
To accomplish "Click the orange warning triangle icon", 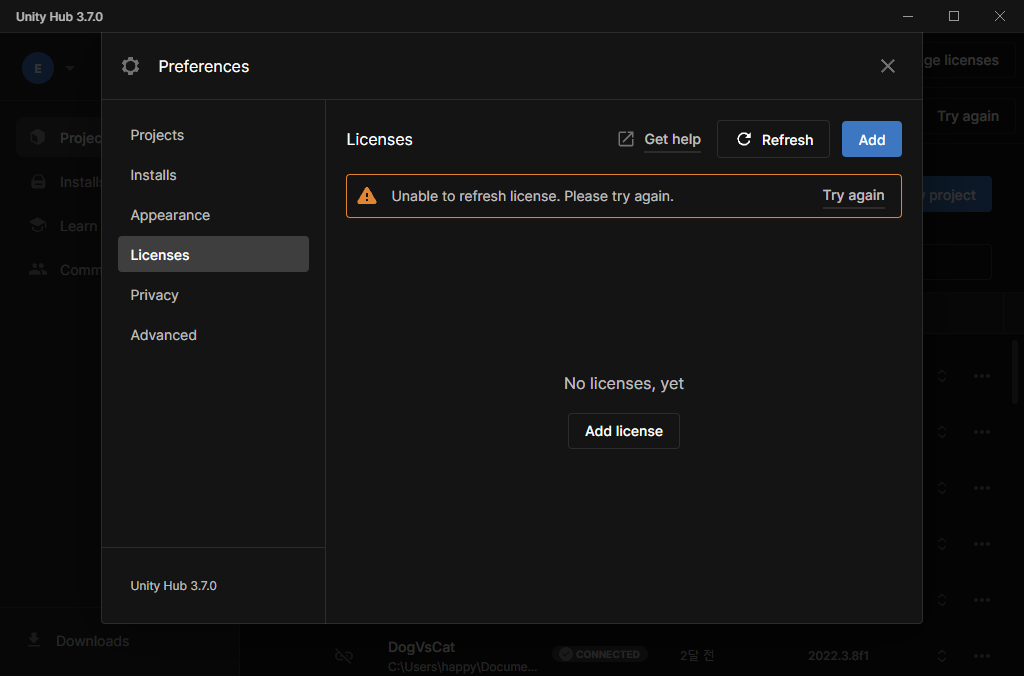I will tap(367, 195).
